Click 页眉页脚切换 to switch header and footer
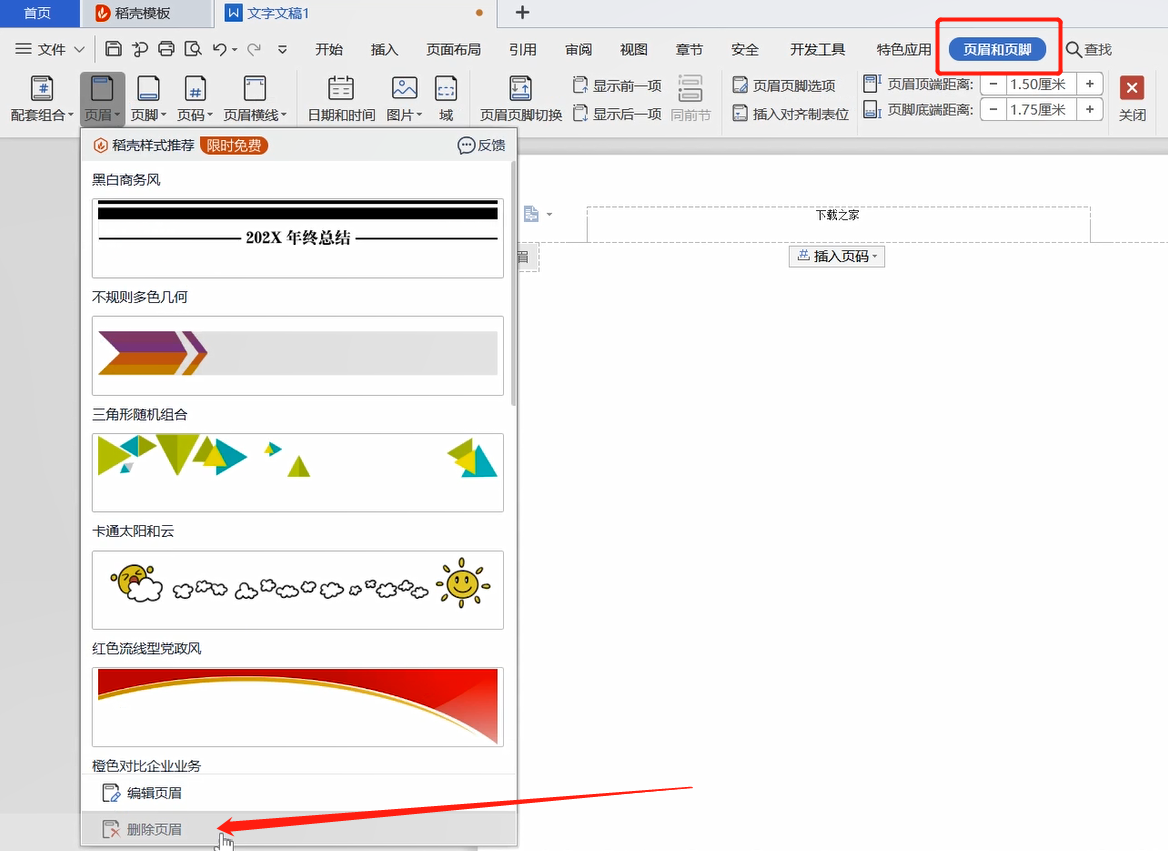1168x851 pixels. 521,99
